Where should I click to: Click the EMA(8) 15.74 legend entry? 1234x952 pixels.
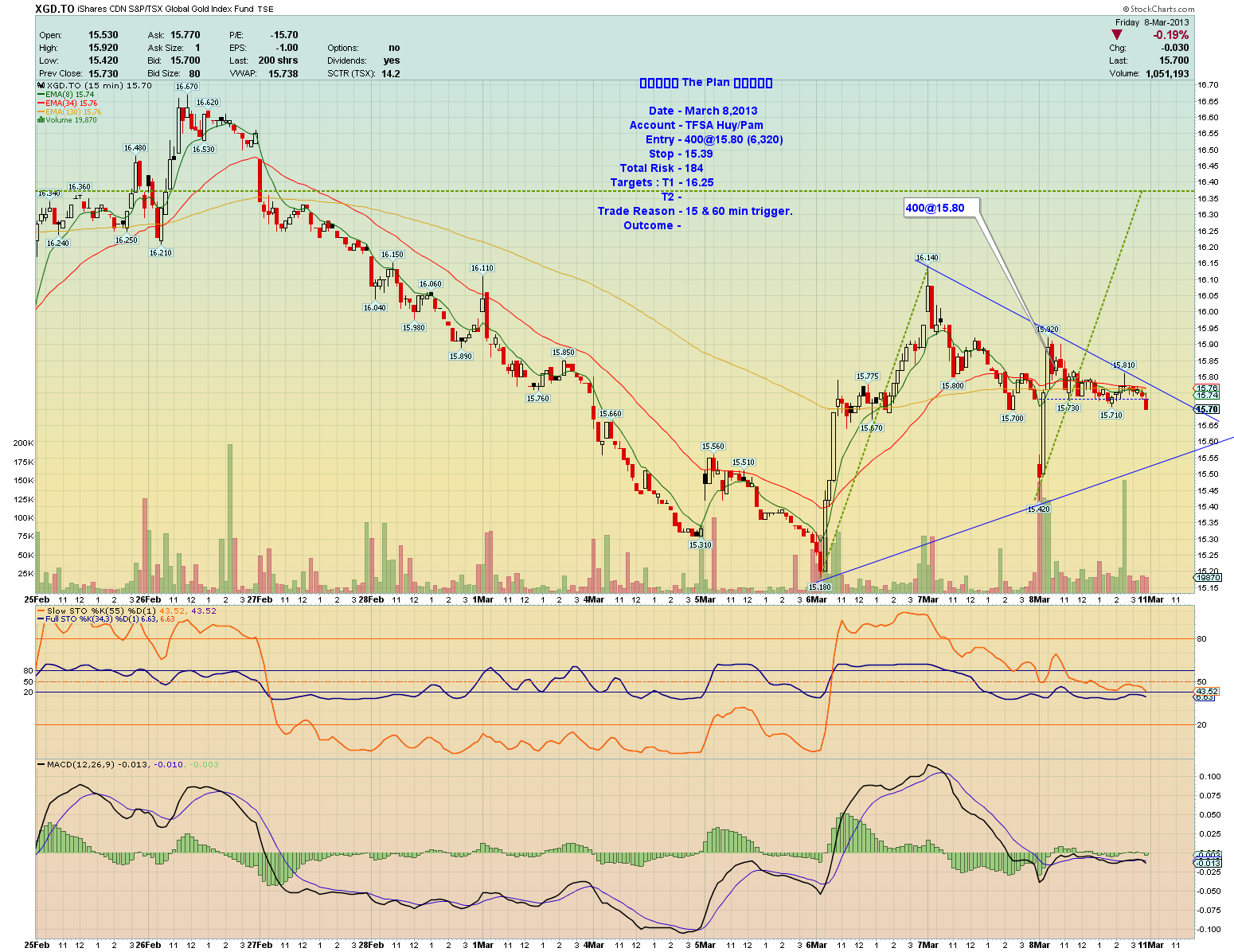(65, 95)
